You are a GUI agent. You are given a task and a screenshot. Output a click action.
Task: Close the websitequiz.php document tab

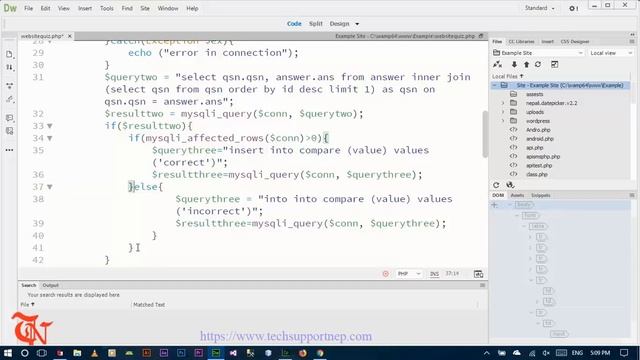click(x=70, y=36)
